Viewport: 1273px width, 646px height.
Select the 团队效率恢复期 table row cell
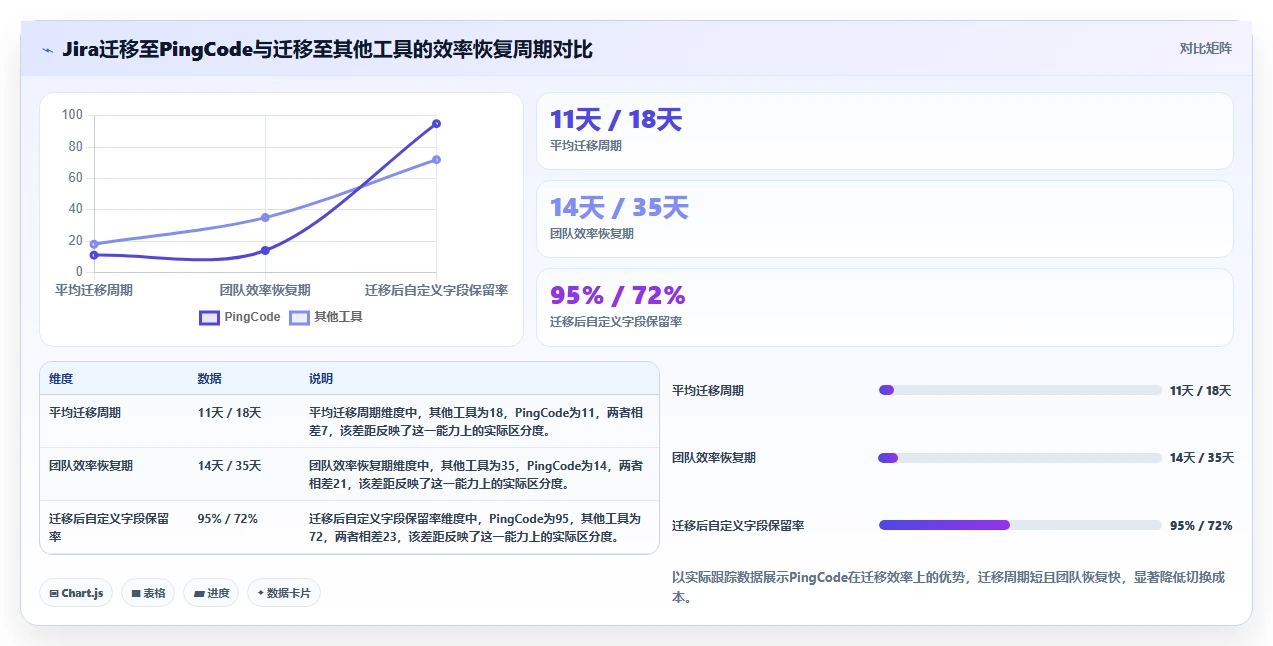91,465
